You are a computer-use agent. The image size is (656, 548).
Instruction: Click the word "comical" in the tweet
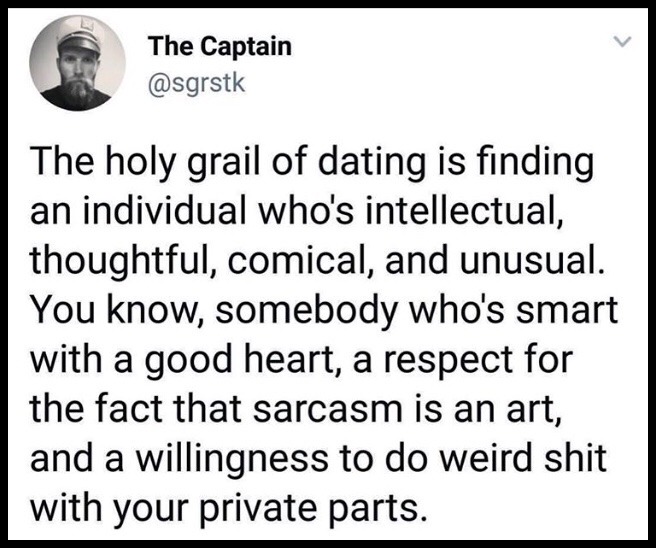[300, 259]
